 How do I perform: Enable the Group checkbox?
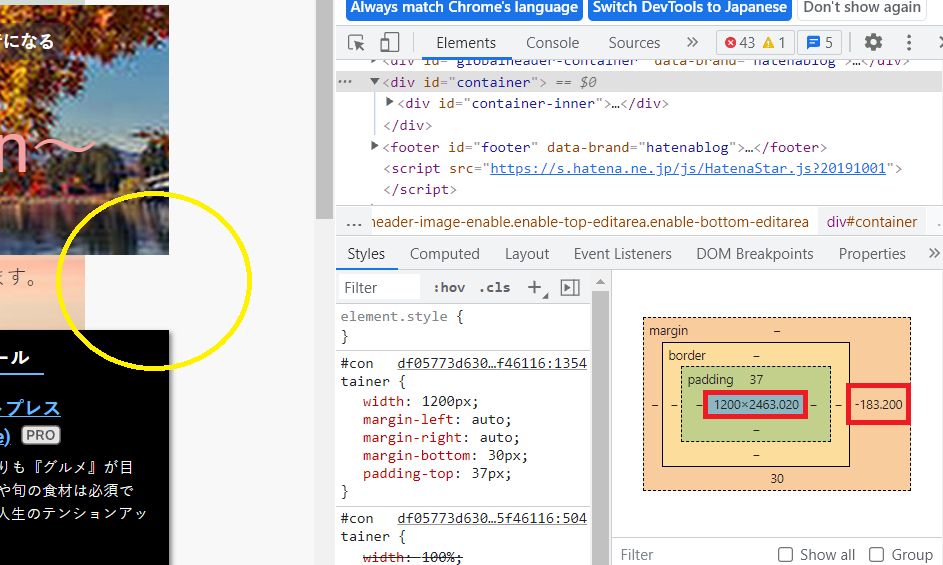tap(876, 554)
